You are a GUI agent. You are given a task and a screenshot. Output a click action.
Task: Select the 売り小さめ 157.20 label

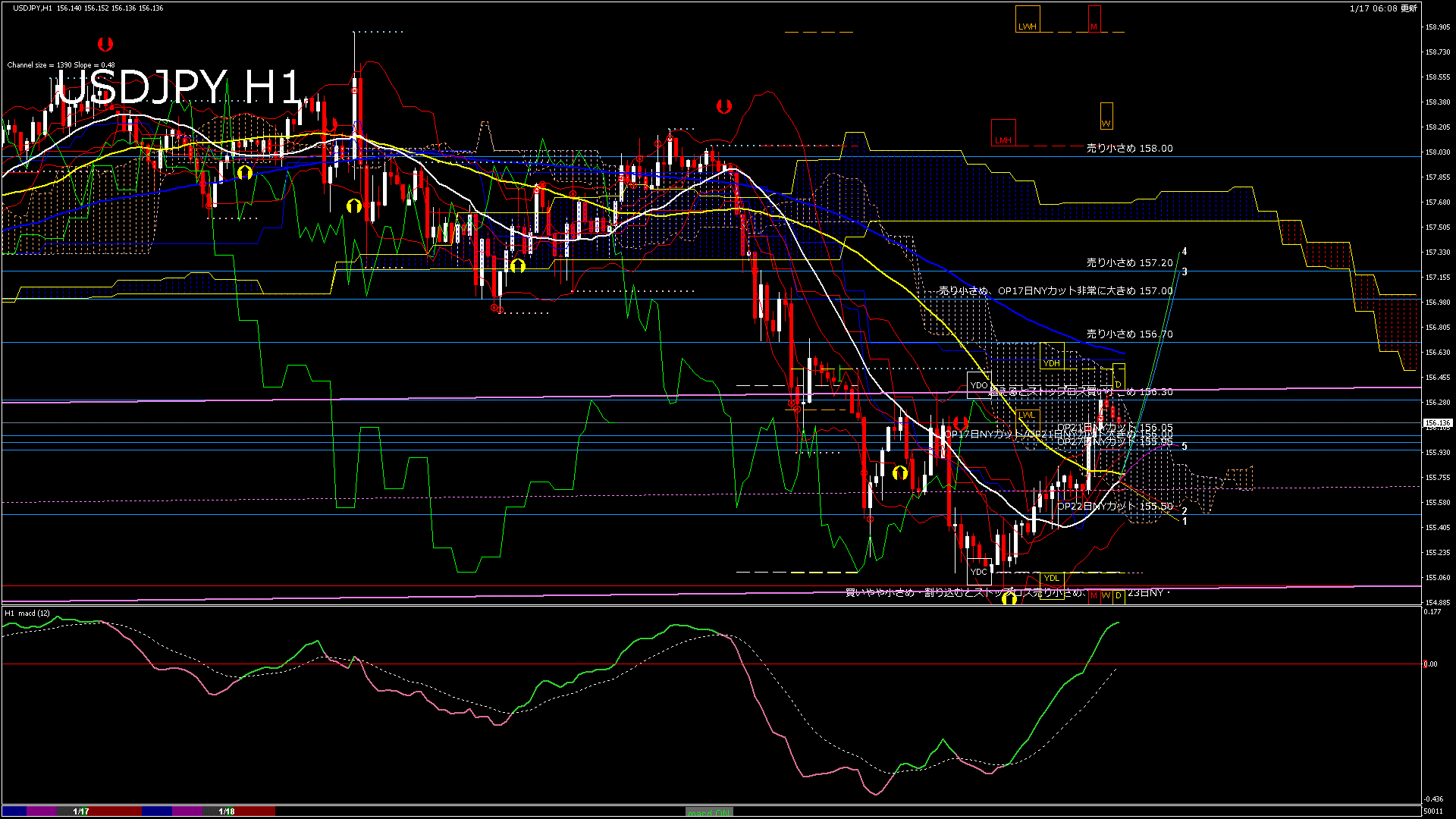[1130, 263]
